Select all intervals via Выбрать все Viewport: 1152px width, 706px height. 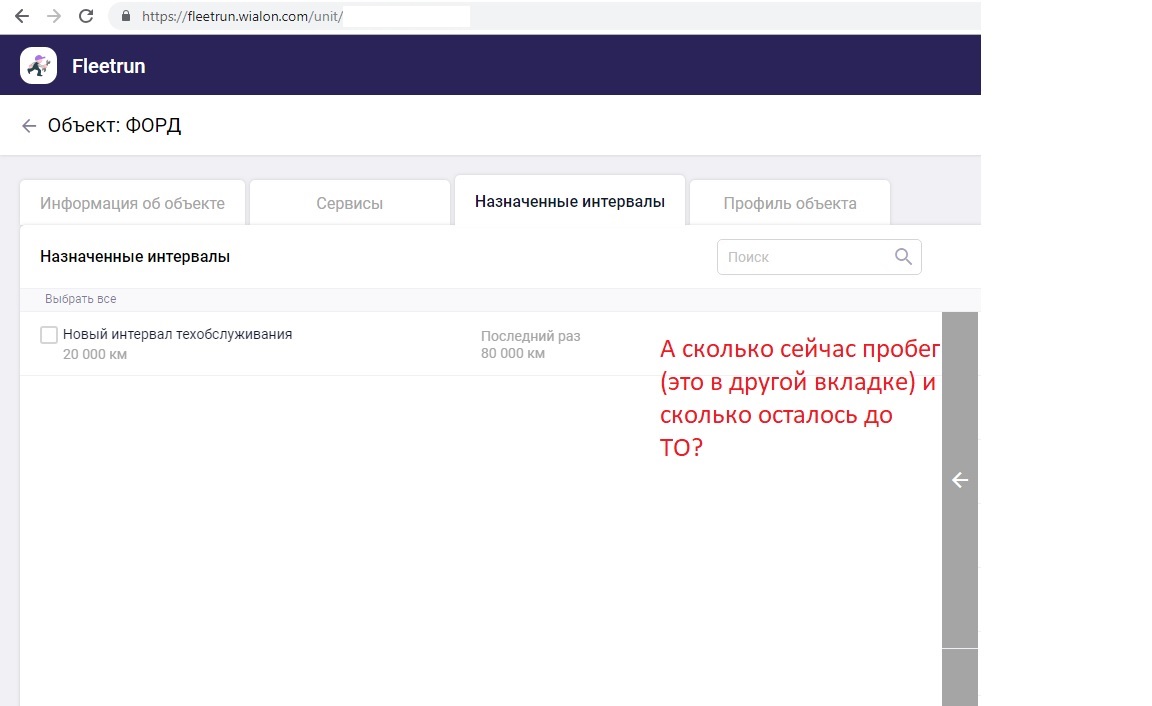point(81,299)
